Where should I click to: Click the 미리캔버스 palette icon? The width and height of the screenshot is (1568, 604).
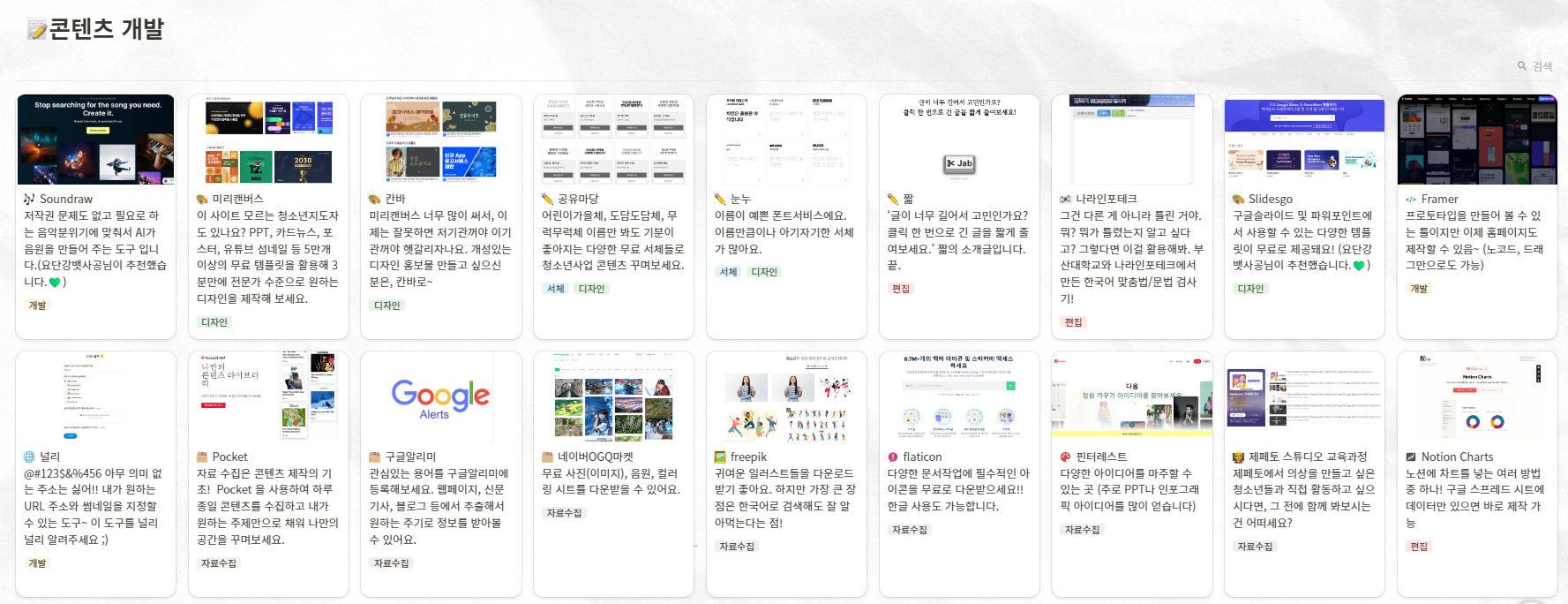pyautogui.click(x=202, y=200)
